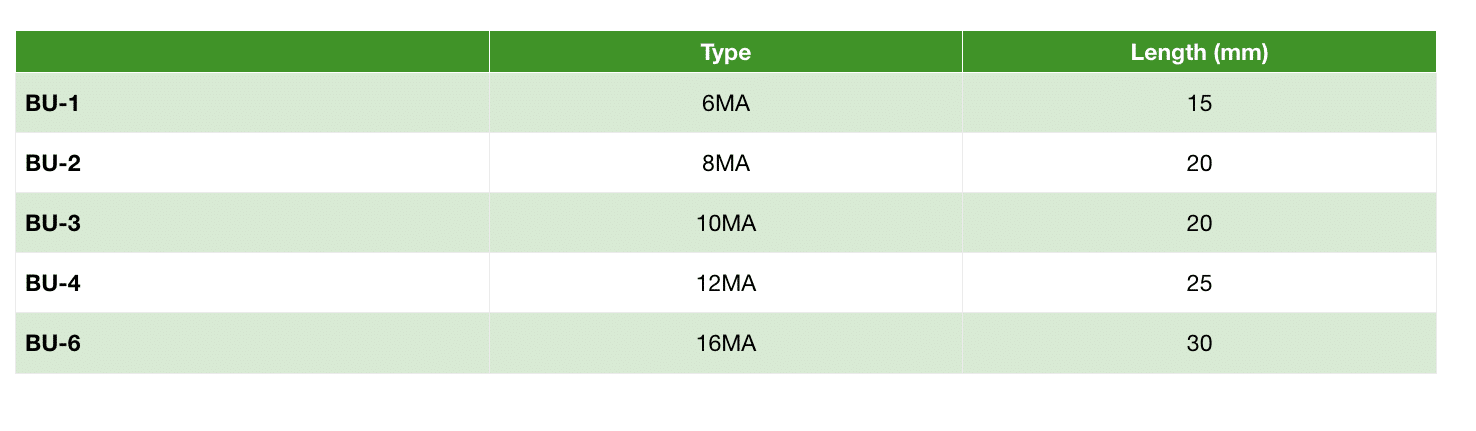This screenshot has height=431, width=1476.
Task: Select the BU-6 row label
Action: (x=53, y=343)
